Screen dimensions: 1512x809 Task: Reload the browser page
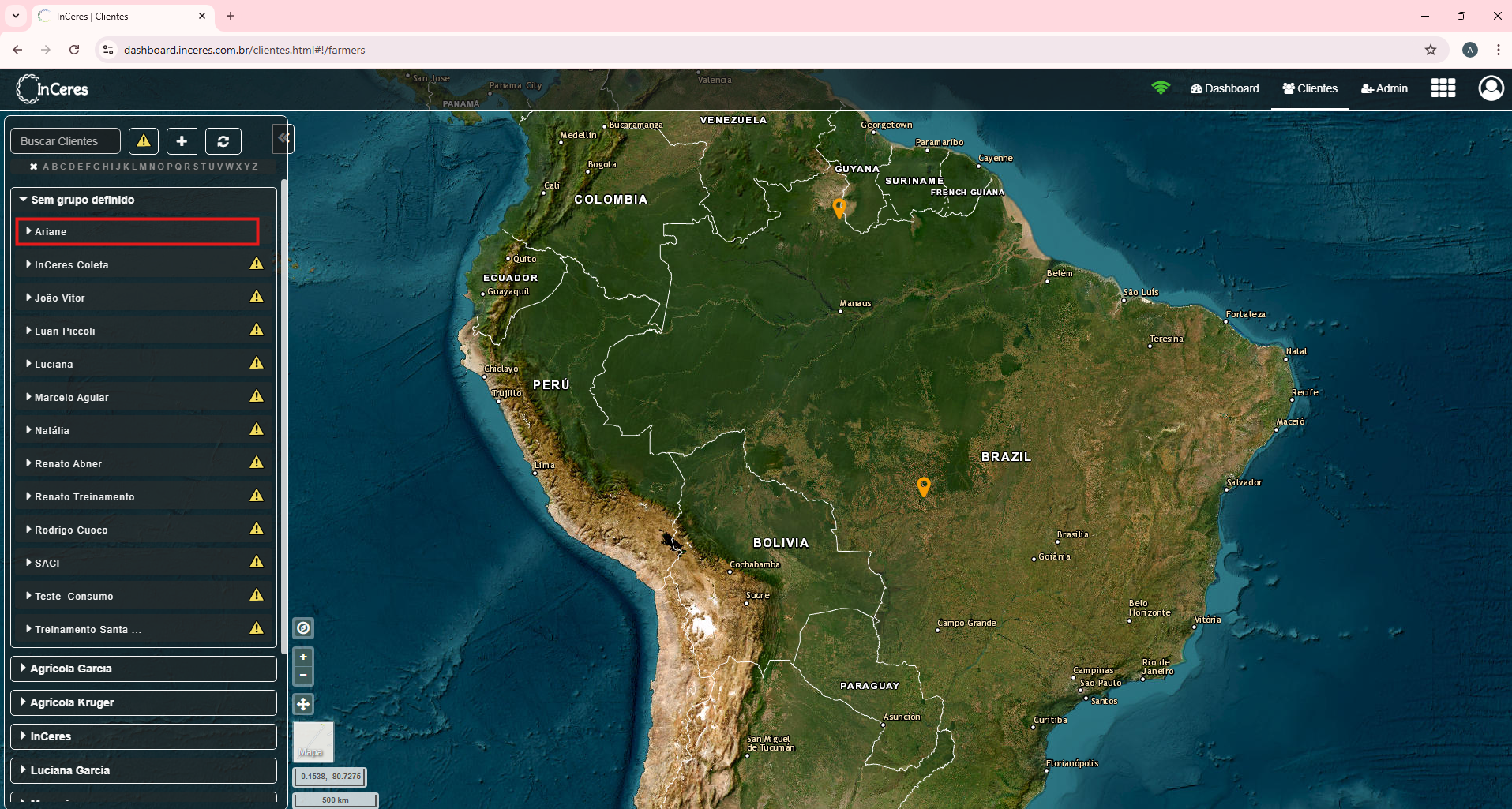point(74,50)
